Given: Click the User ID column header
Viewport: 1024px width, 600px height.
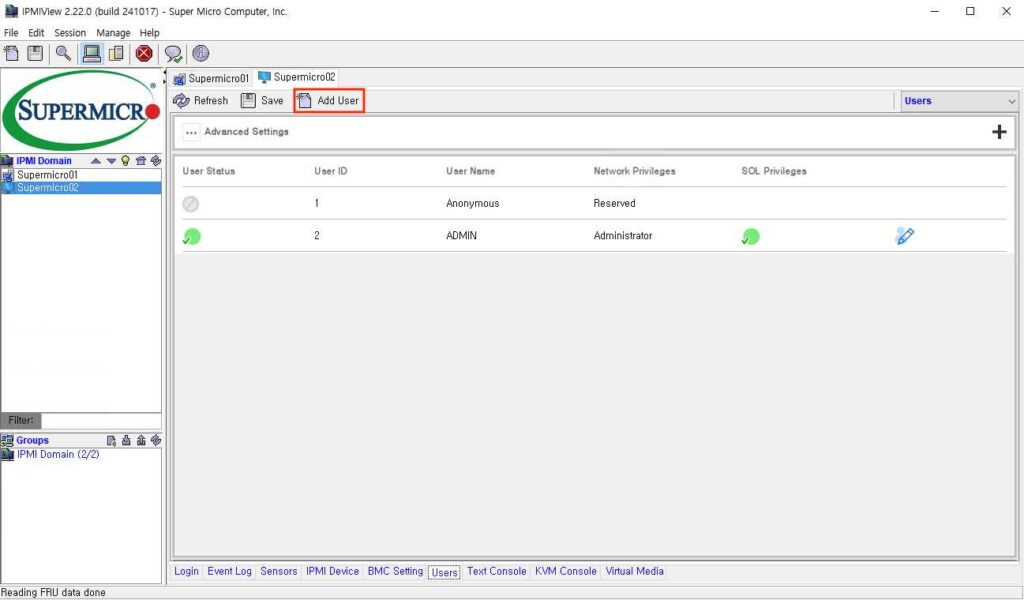Looking at the screenshot, I should (330, 171).
